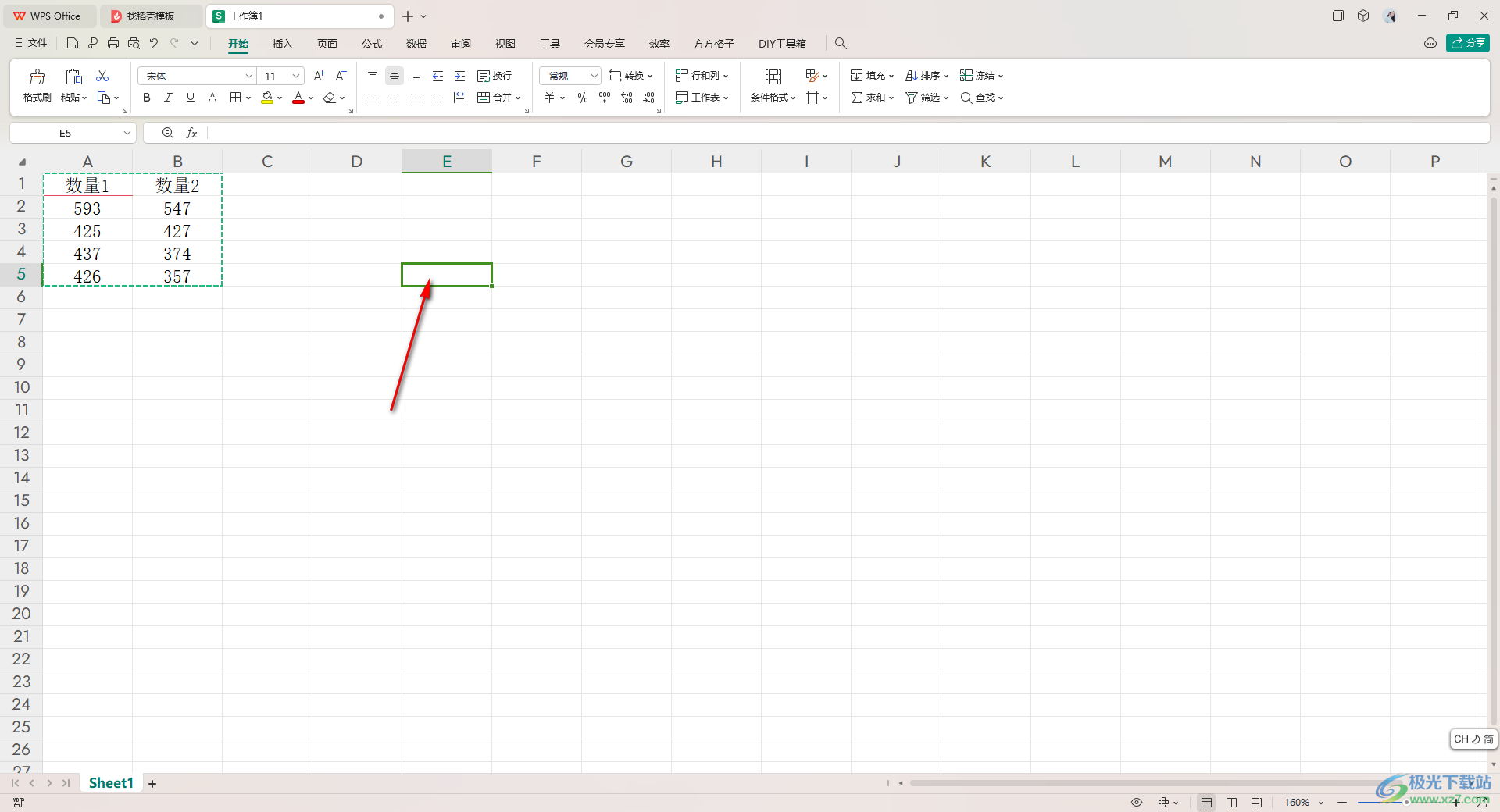Click the Conditional Formatting (条件格式) icon
This screenshot has width=1500, height=812.
coord(773,77)
